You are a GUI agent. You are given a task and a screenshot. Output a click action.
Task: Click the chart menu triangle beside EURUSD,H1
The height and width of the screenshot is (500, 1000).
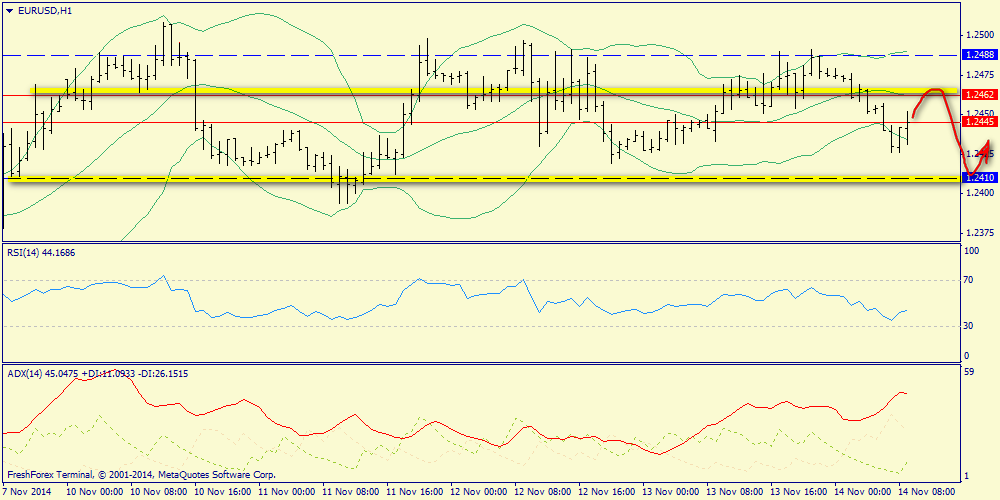(9, 11)
